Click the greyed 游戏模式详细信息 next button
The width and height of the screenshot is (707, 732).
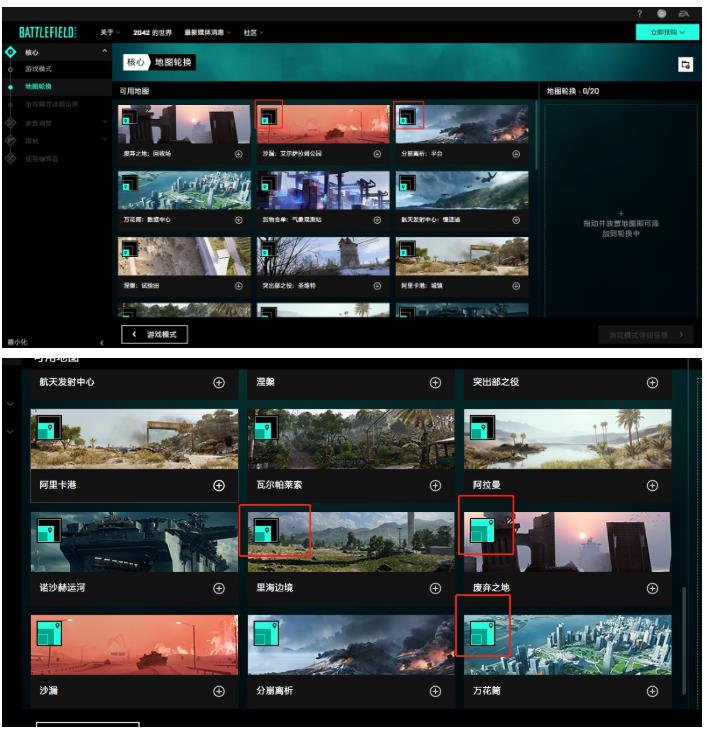pyautogui.click(x=646, y=335)
